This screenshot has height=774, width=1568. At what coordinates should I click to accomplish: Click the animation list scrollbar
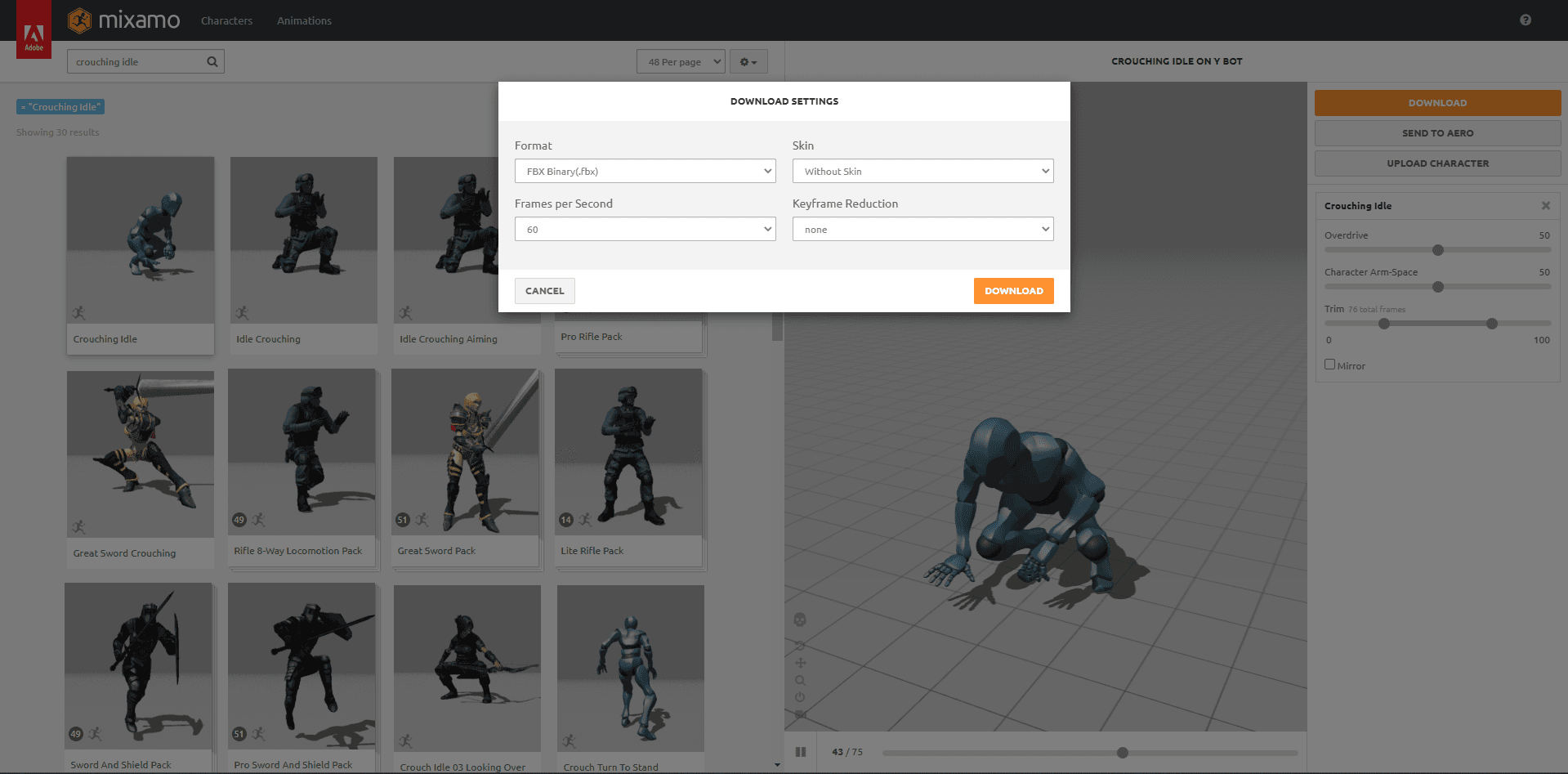[x=777, y=325]
